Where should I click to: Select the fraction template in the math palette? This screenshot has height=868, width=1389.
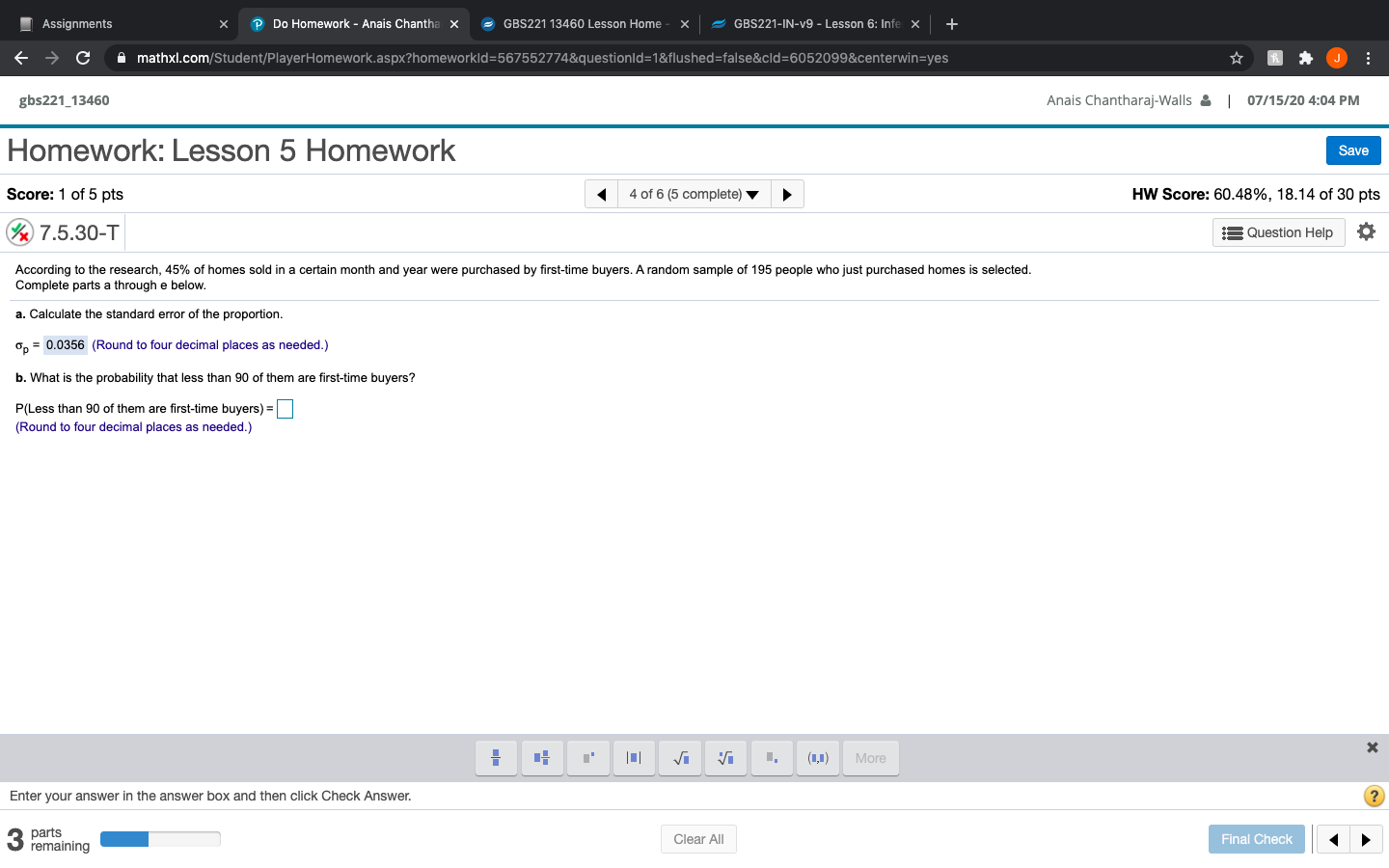496,758
